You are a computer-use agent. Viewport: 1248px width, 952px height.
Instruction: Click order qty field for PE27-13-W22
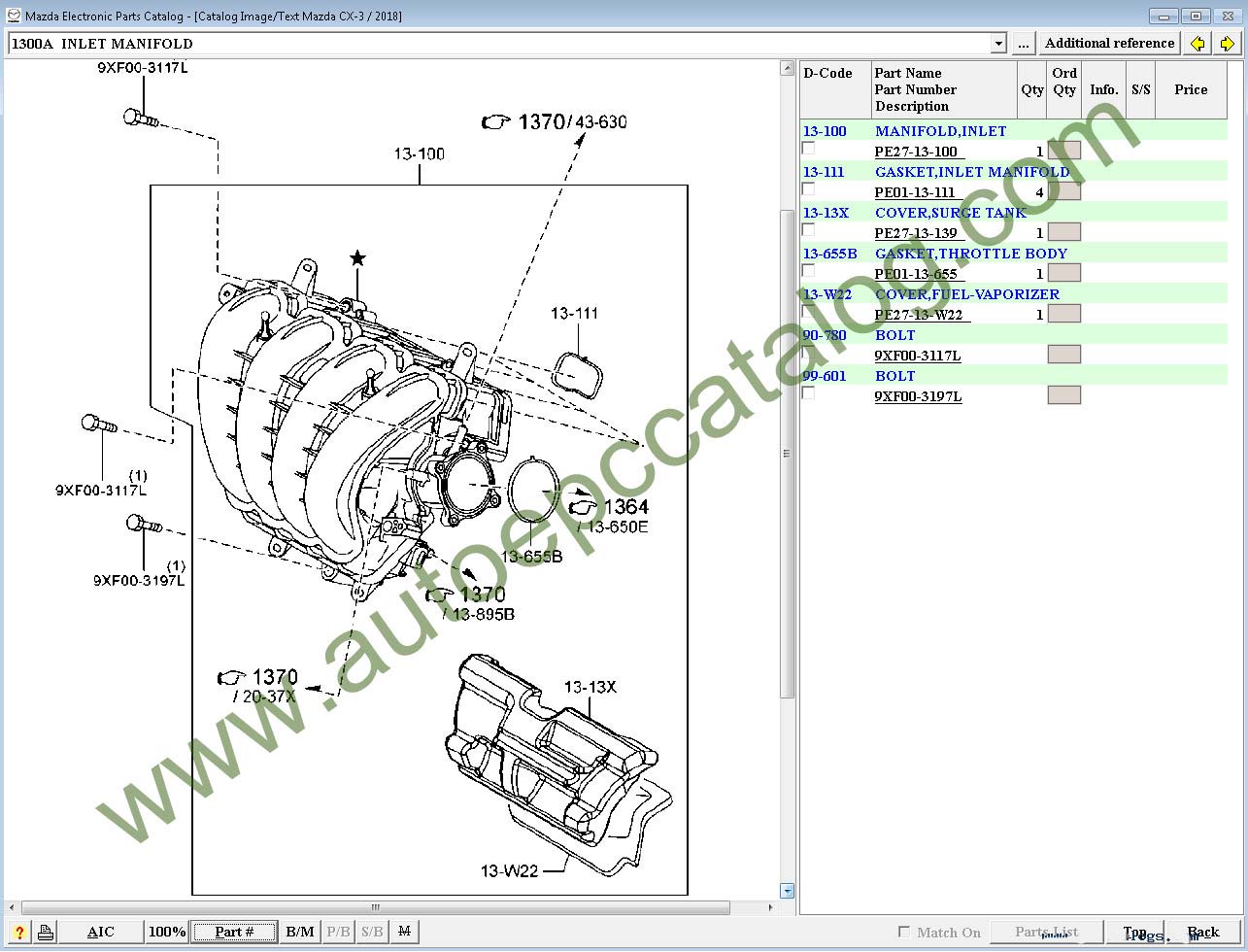[x=1064, y=314]
